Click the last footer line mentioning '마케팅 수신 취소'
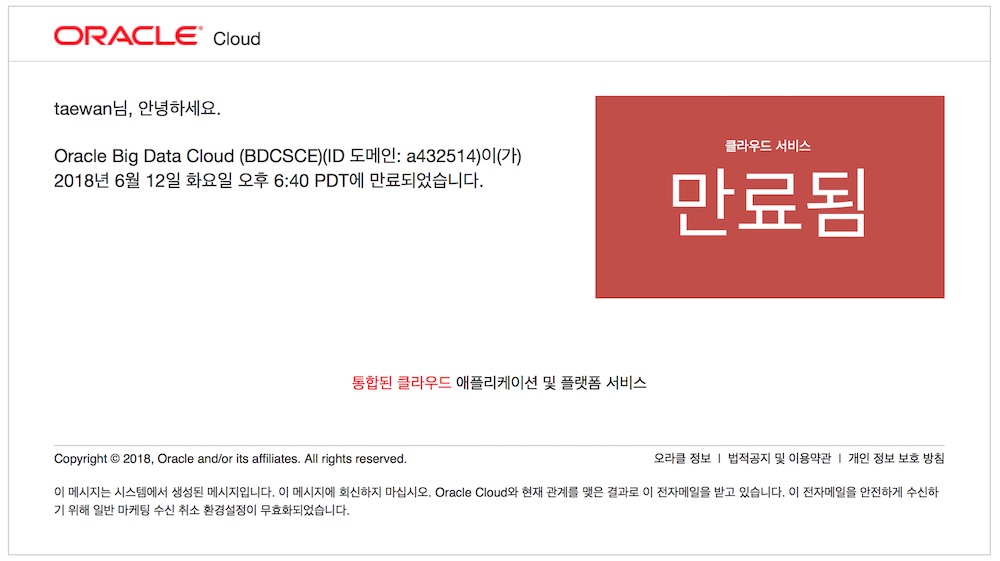Screen dimensions: 1000x561 click(x=202, y=510)
